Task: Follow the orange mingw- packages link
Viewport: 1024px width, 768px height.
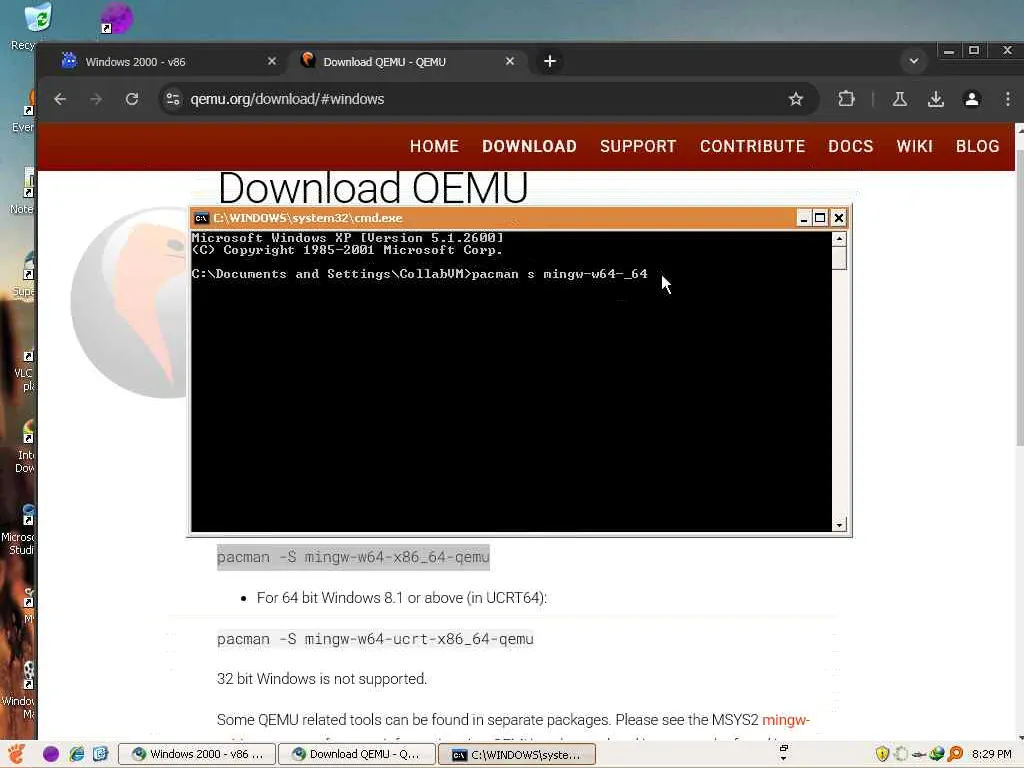Action: pos(786,720)
